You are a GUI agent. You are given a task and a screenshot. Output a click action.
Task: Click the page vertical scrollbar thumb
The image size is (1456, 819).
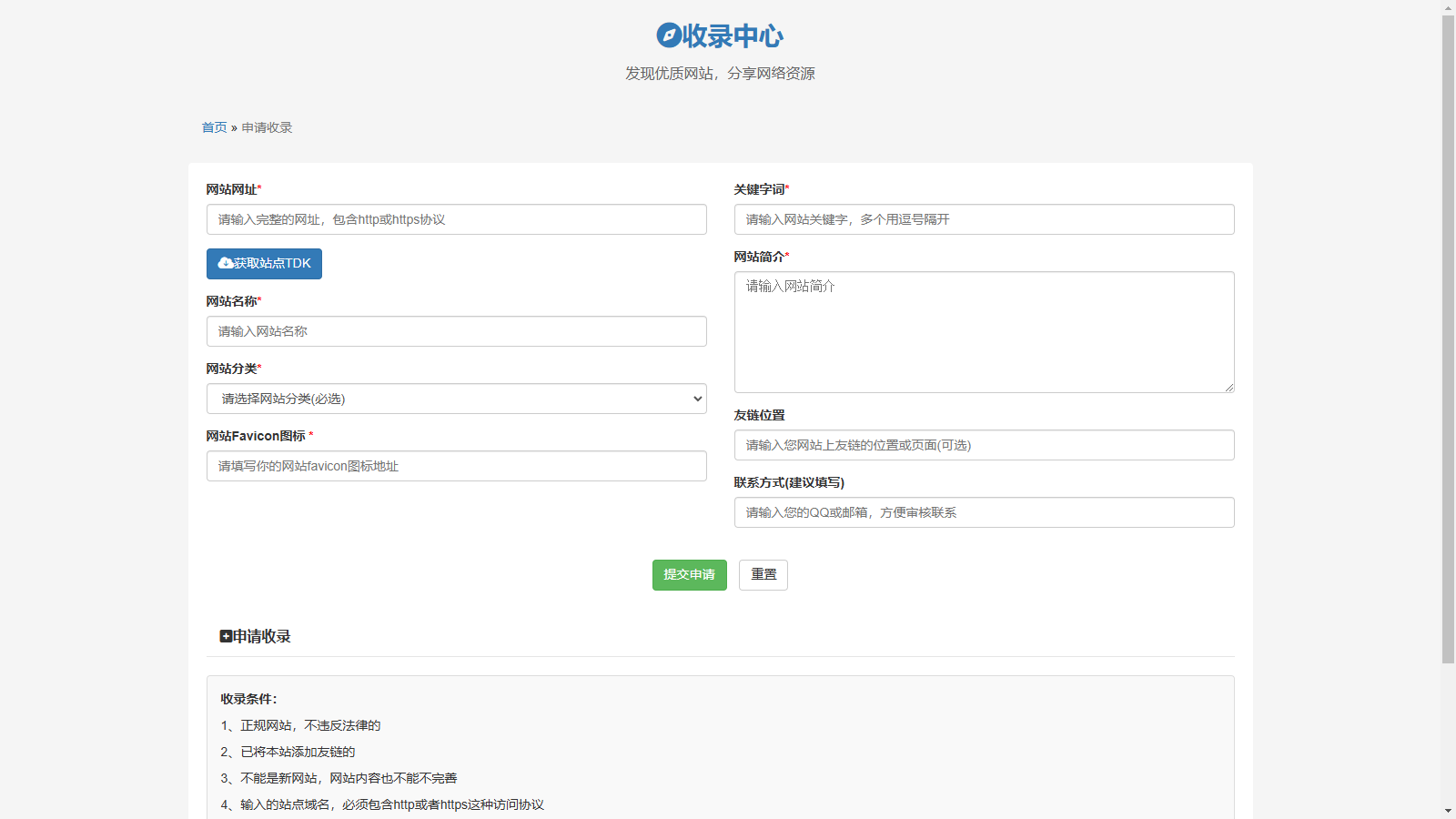point(1448,337)
